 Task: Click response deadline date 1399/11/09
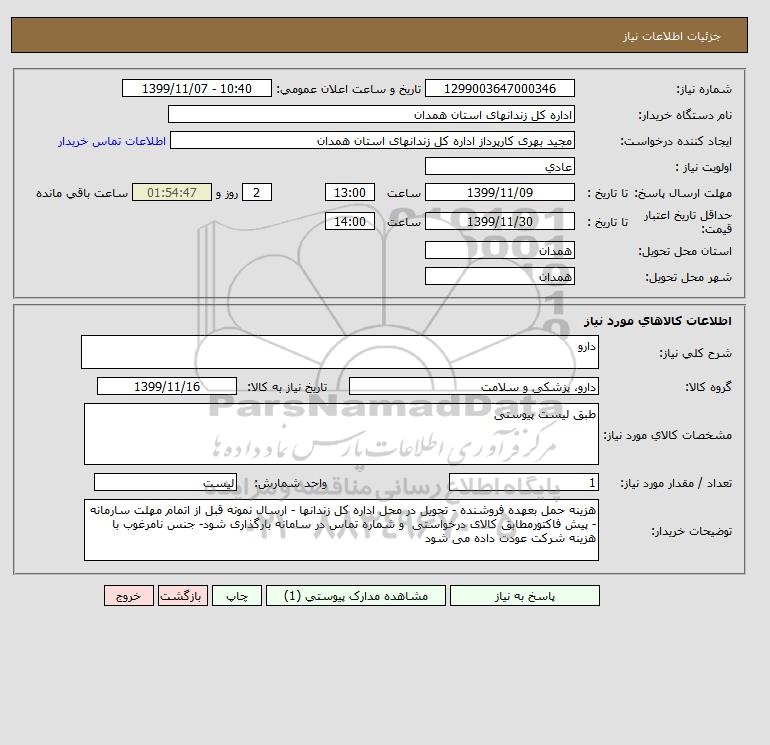coord(499,193)
